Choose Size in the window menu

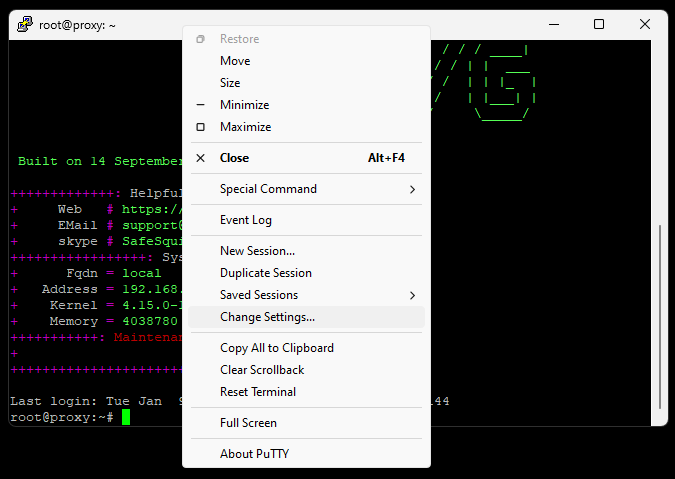pos(306,83)
